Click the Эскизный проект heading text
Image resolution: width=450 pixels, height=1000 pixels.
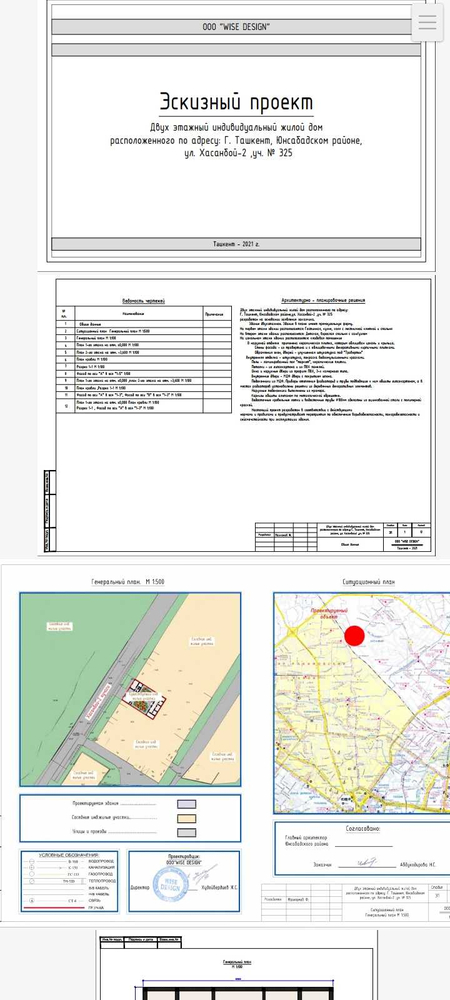[236, 102]
